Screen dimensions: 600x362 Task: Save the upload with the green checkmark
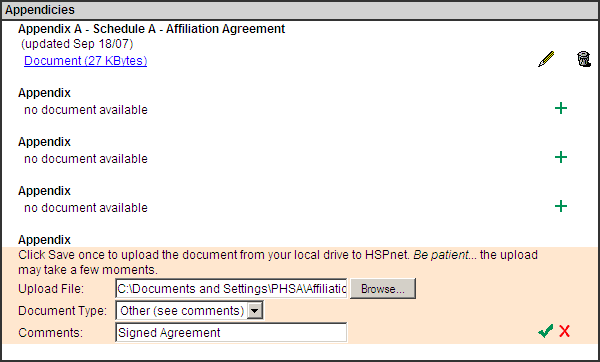545,331
